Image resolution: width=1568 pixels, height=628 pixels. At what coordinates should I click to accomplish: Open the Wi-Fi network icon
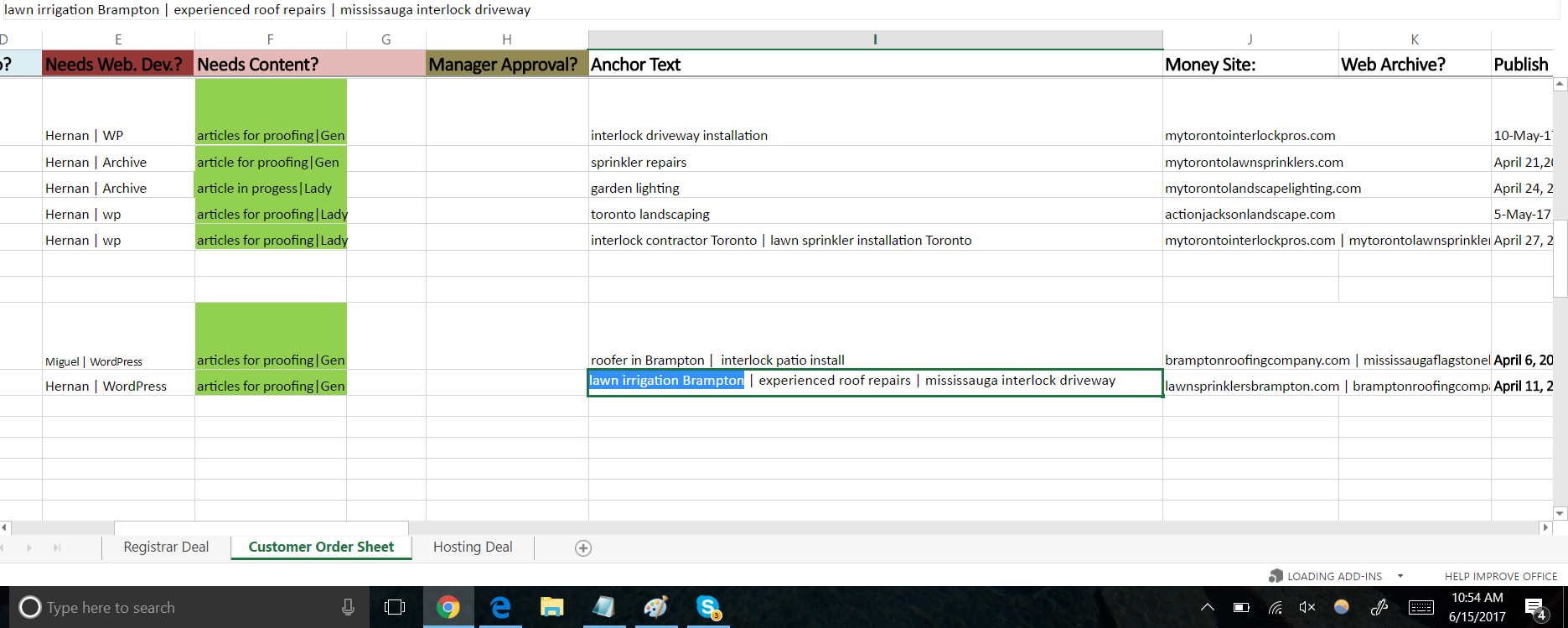click(1275, 607)
